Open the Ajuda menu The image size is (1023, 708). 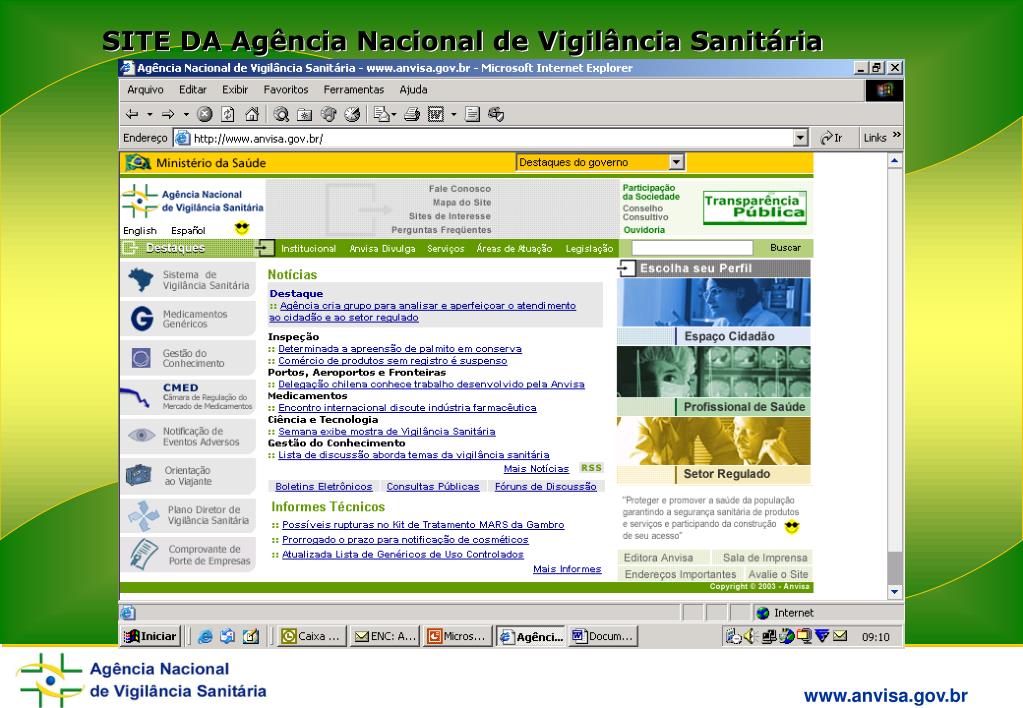[414, 90]
